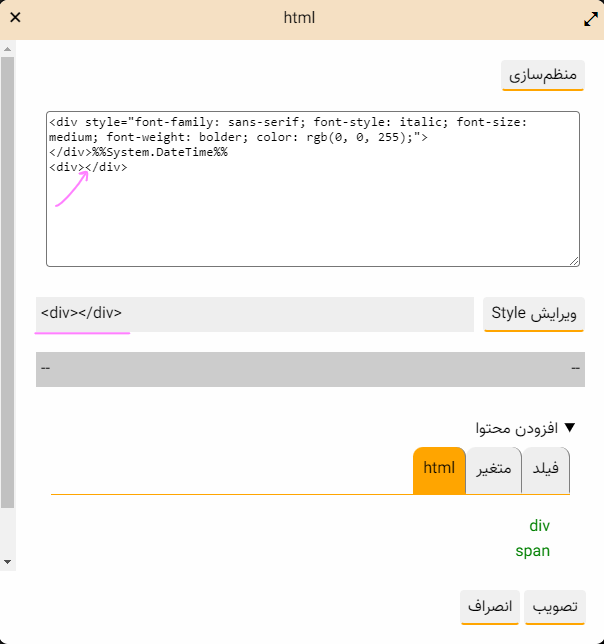Close the html dialog with the X icon
Viewport: 604px width, 644px height.
(x=16, y=18)
